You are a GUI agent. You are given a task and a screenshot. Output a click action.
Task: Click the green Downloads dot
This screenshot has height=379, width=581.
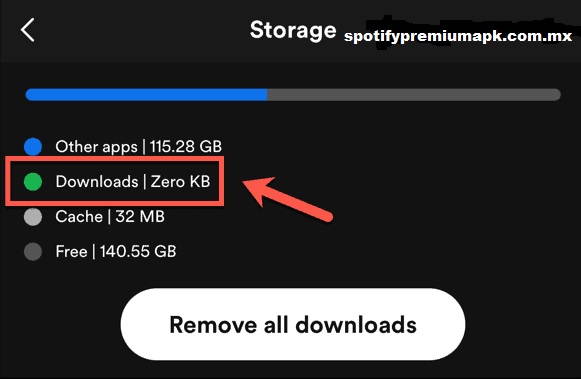tap(33, 182)
